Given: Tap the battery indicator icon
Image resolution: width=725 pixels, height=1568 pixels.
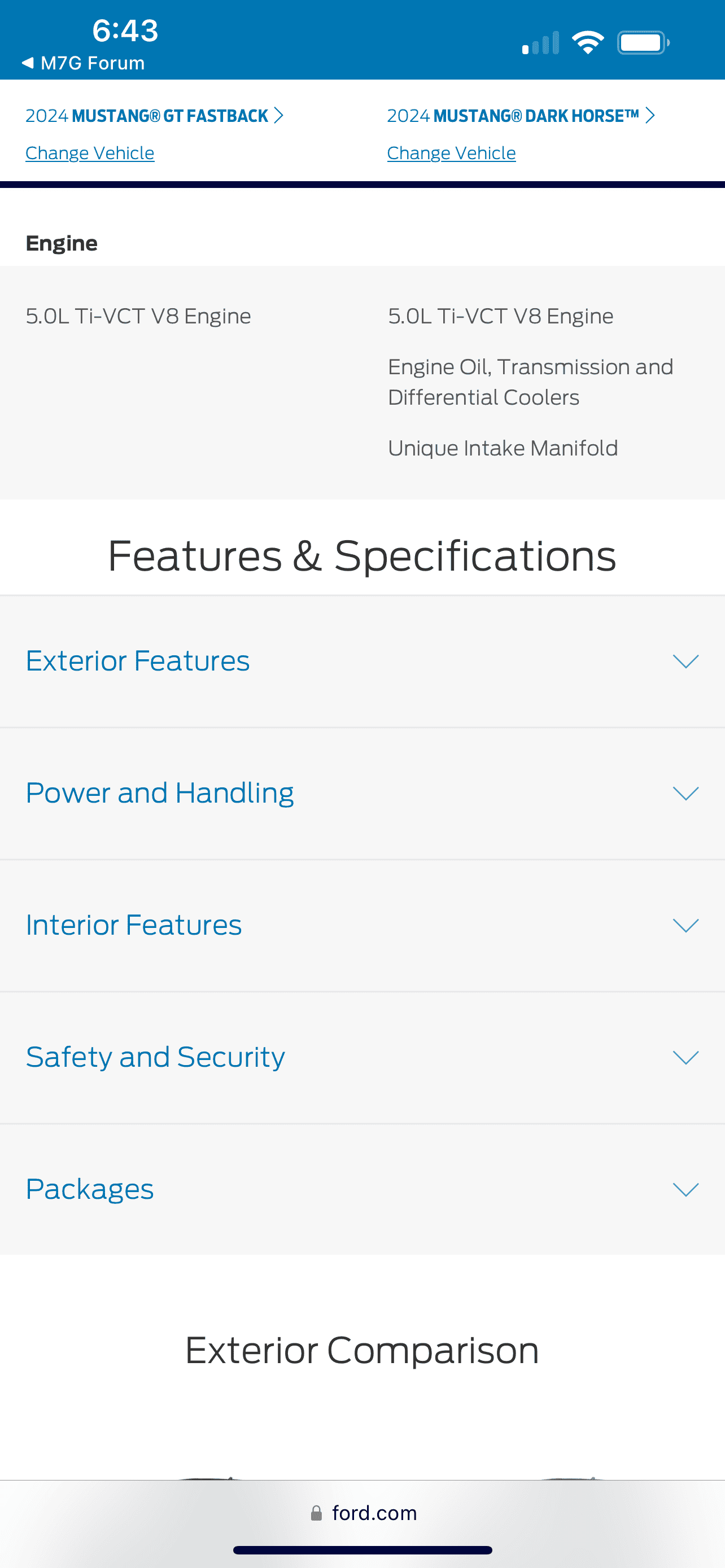Looking at the screenshot, I should click(x=643, y=42).
